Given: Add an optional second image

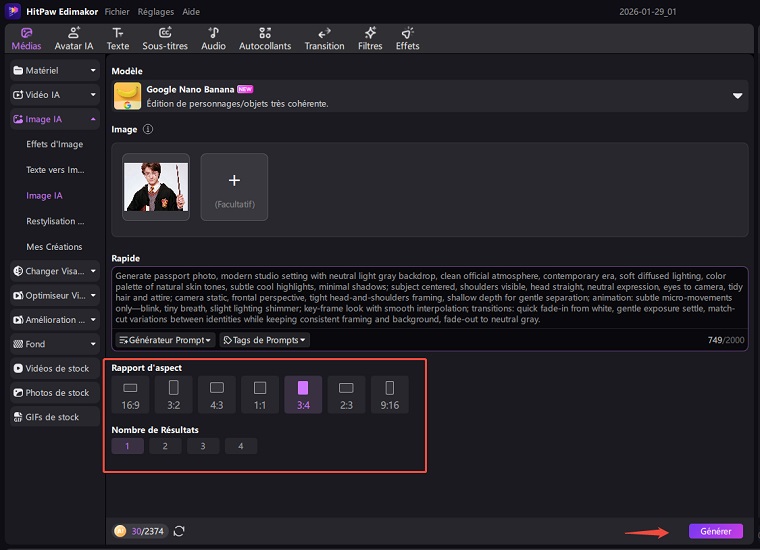Looking at the screenshot, I should pos(234,187).
